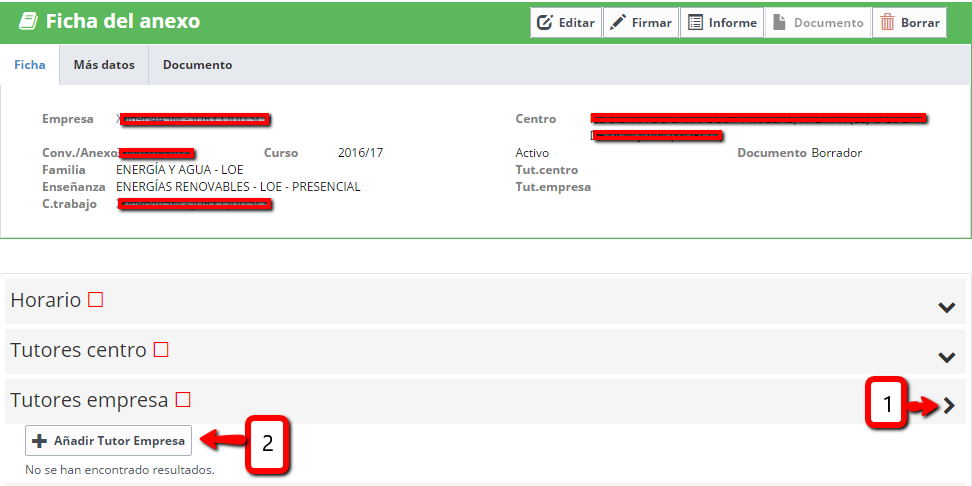Toggle the red square beside Tutores centro

pos(160,350)
